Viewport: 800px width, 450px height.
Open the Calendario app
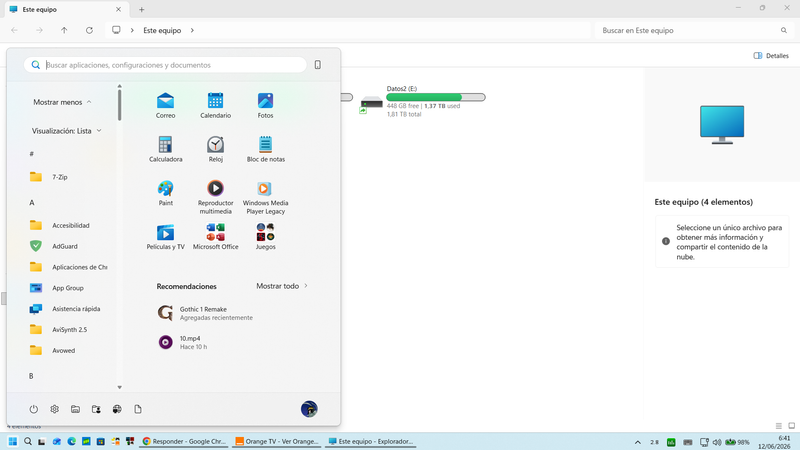215,105
